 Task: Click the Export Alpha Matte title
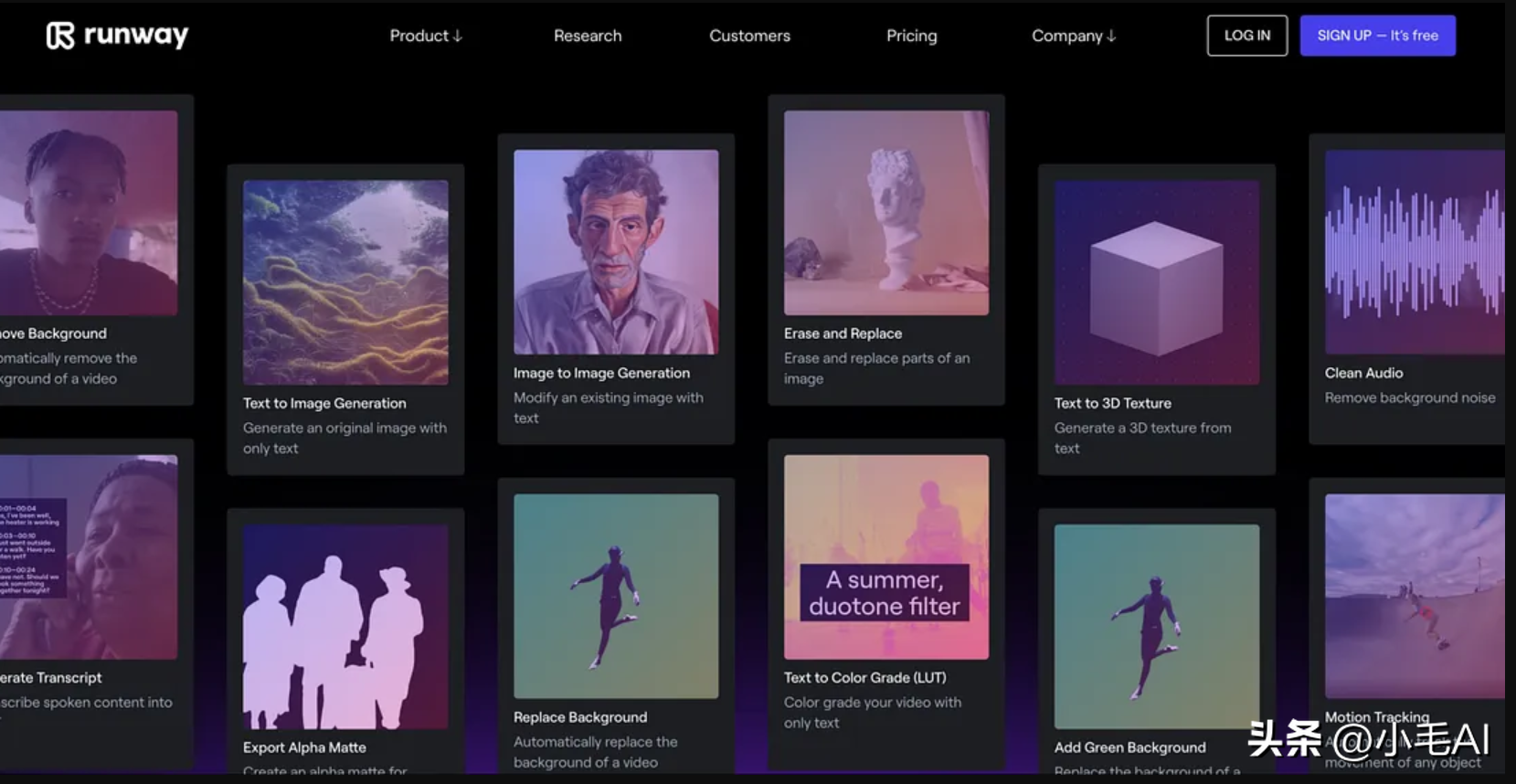pos(304,747)
